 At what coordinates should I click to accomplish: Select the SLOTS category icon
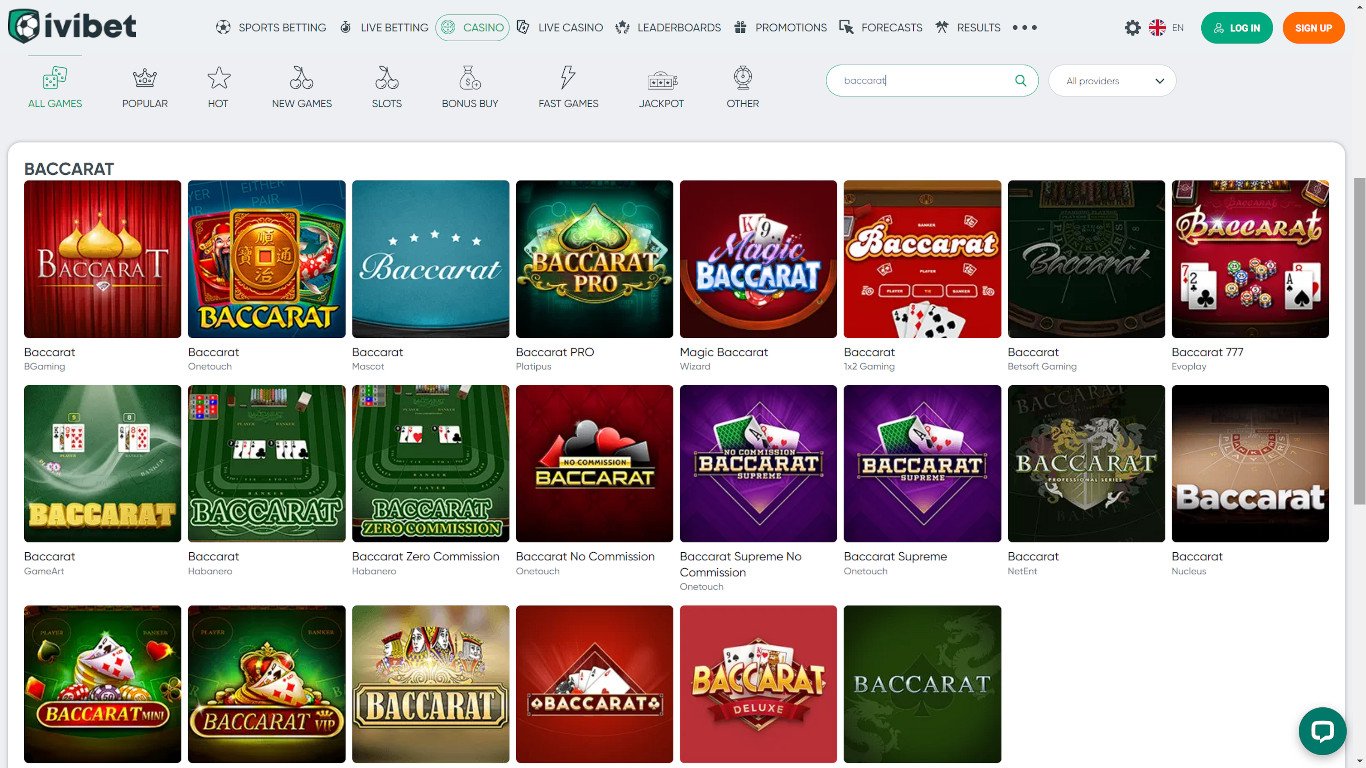click(x=386, y=80)
